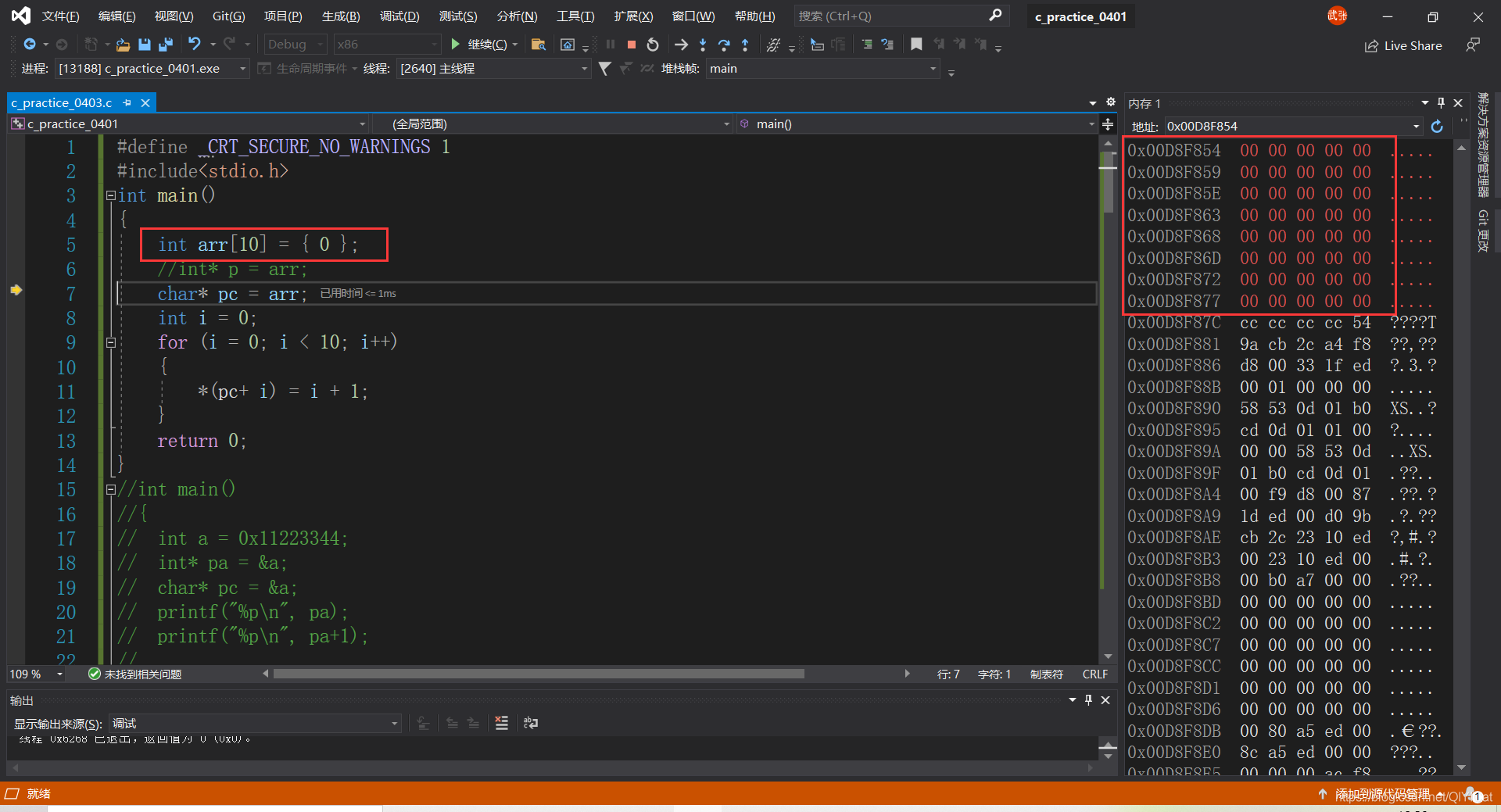
Task: Open the Git 更改 side tab
Action: [x=1483, y=231]
